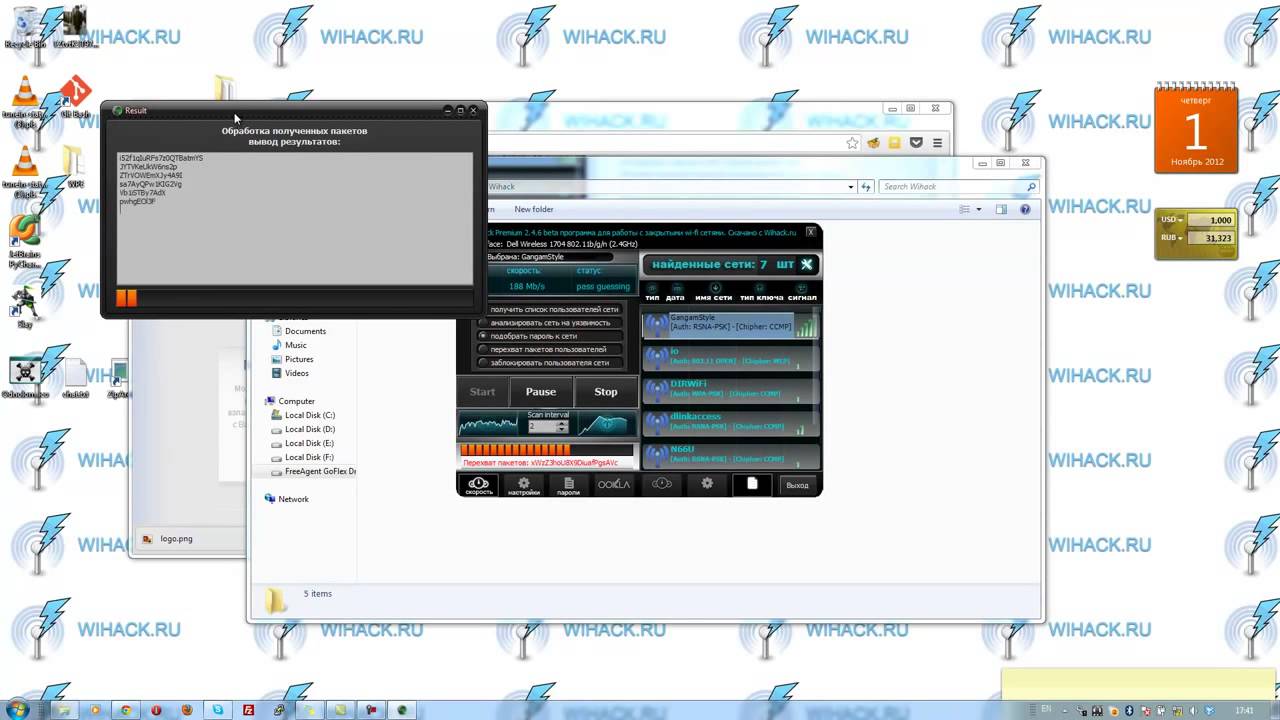Select the N66U network entry

pyautogui.click(x=730, y=455)
